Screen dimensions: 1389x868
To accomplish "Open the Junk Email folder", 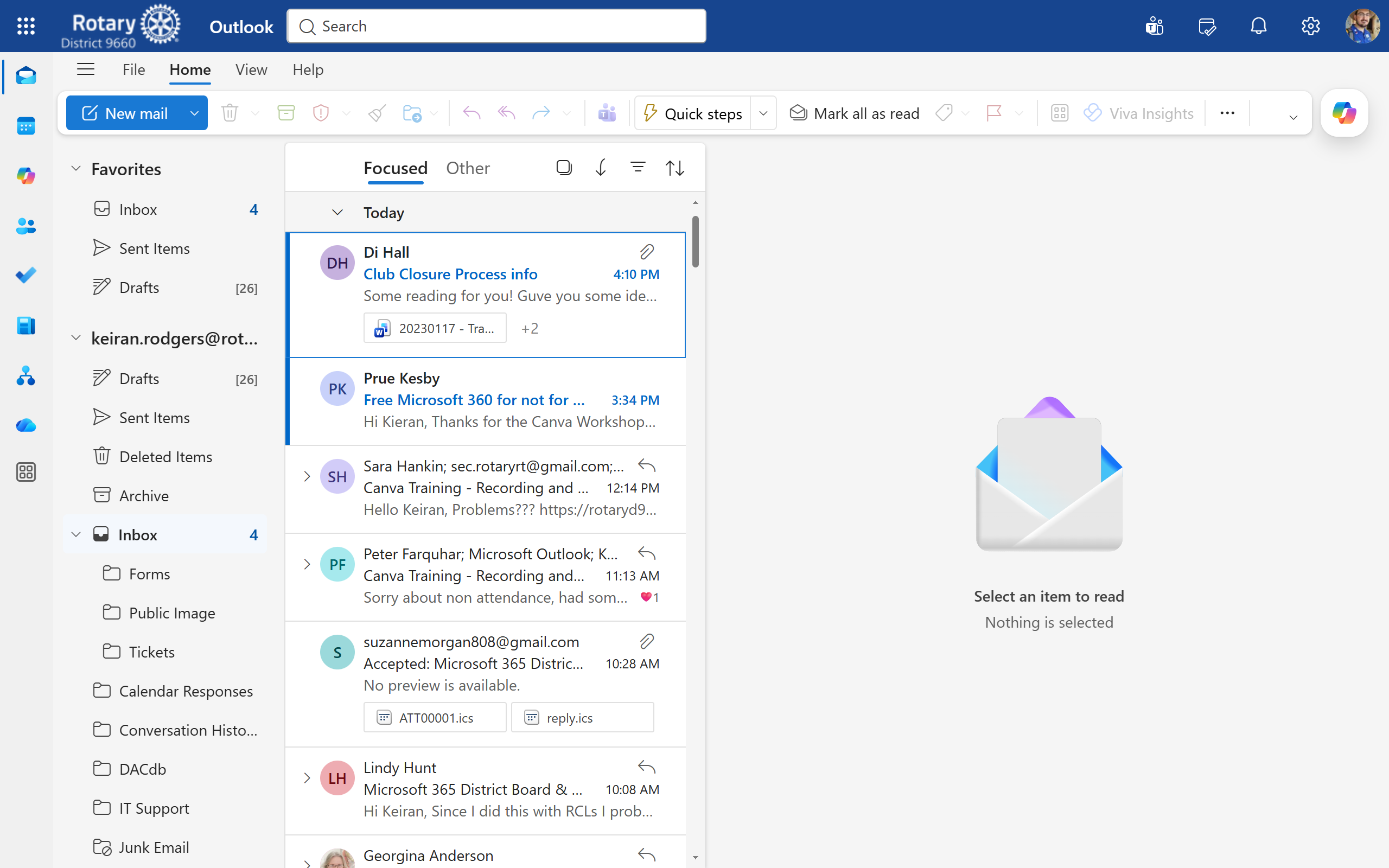I will [x=165, y=847].
